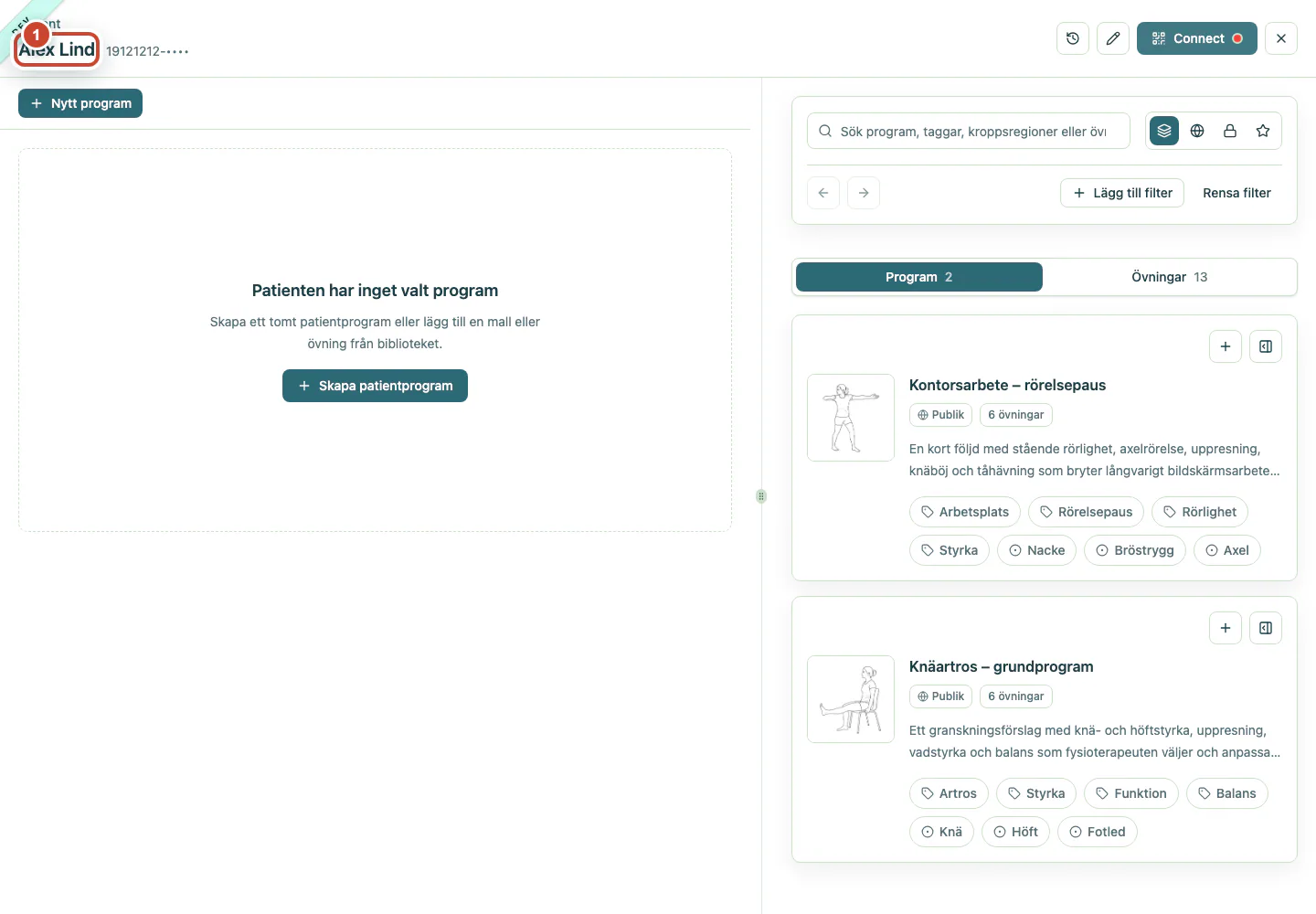Open preview panel for Kontorsarbete program
This screenshot has width=1316, height=914.
[x=1266, y=346]
